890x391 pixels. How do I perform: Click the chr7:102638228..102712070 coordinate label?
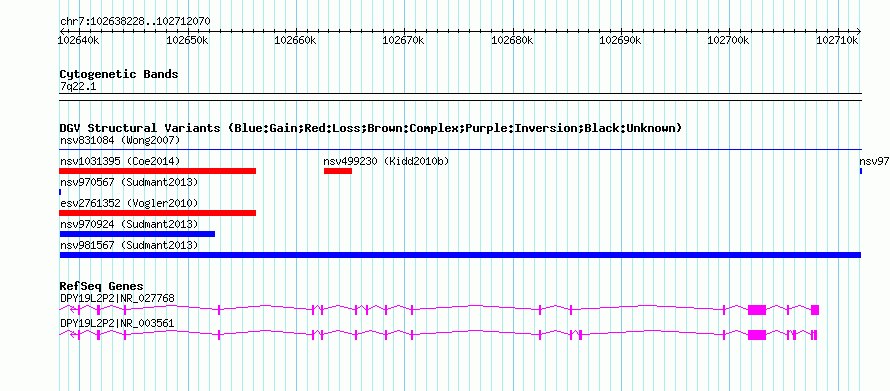pos(135,22)
